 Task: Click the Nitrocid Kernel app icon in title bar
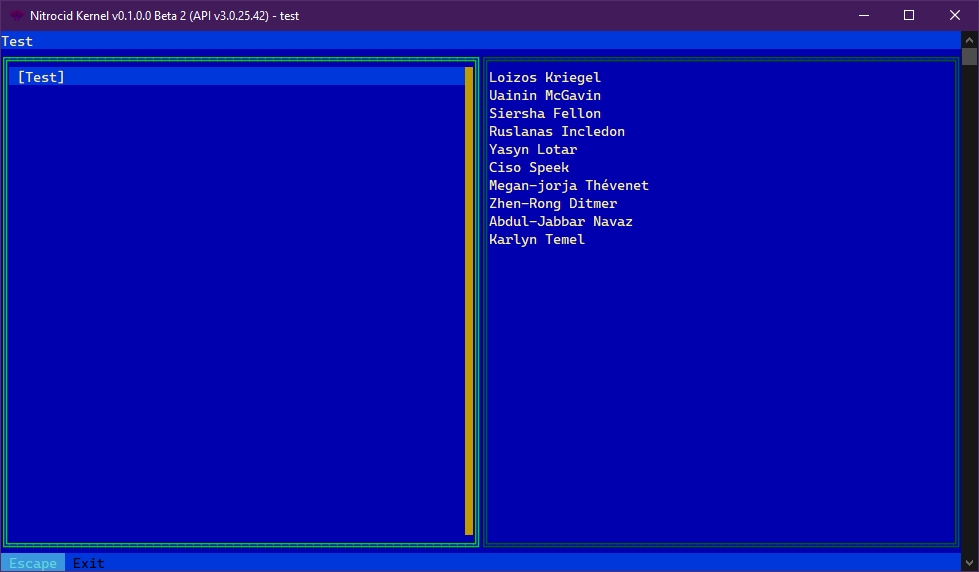(x=17, y=15)
